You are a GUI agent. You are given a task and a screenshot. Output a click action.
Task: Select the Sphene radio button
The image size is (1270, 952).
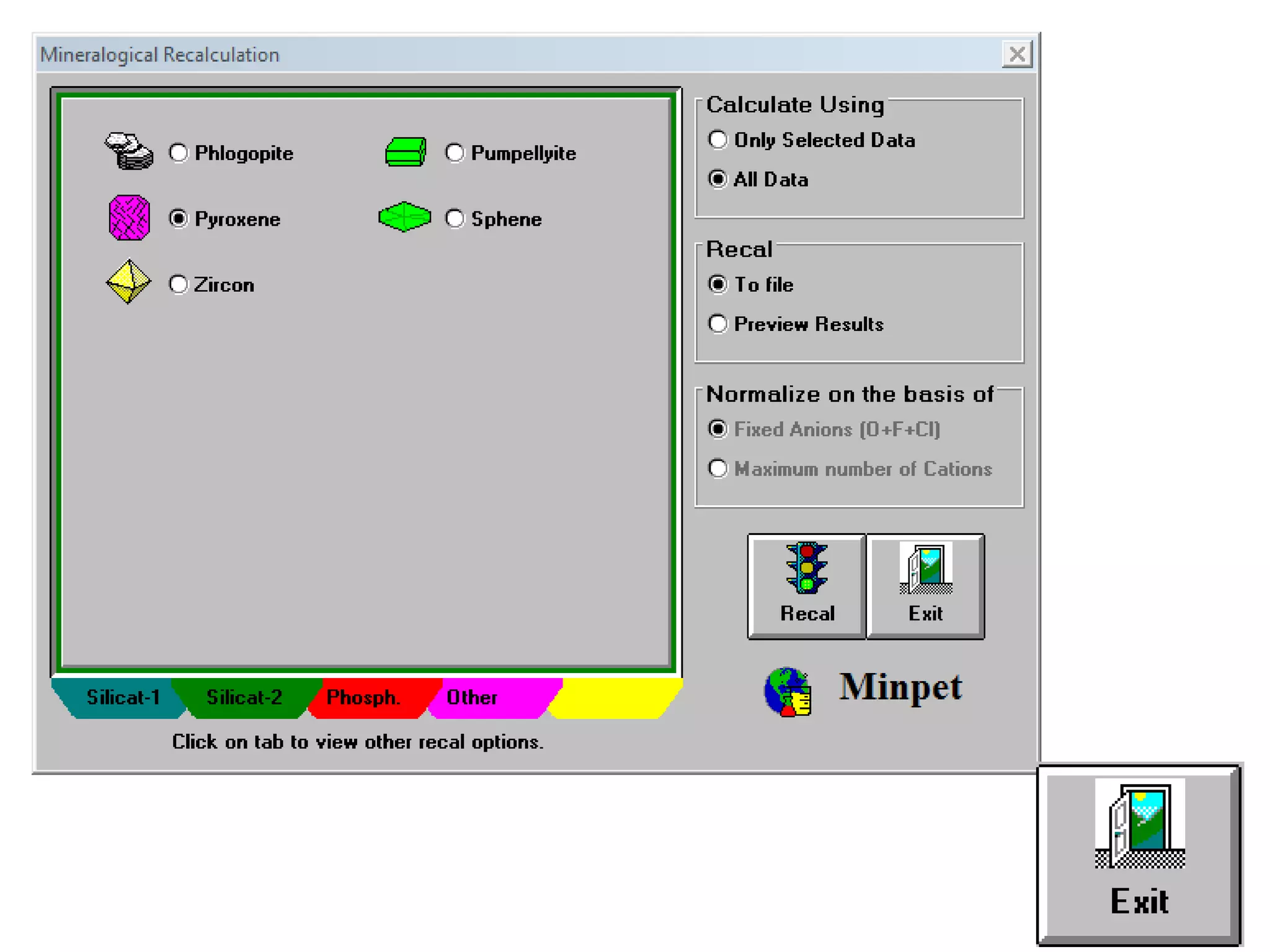pos(455,218)
